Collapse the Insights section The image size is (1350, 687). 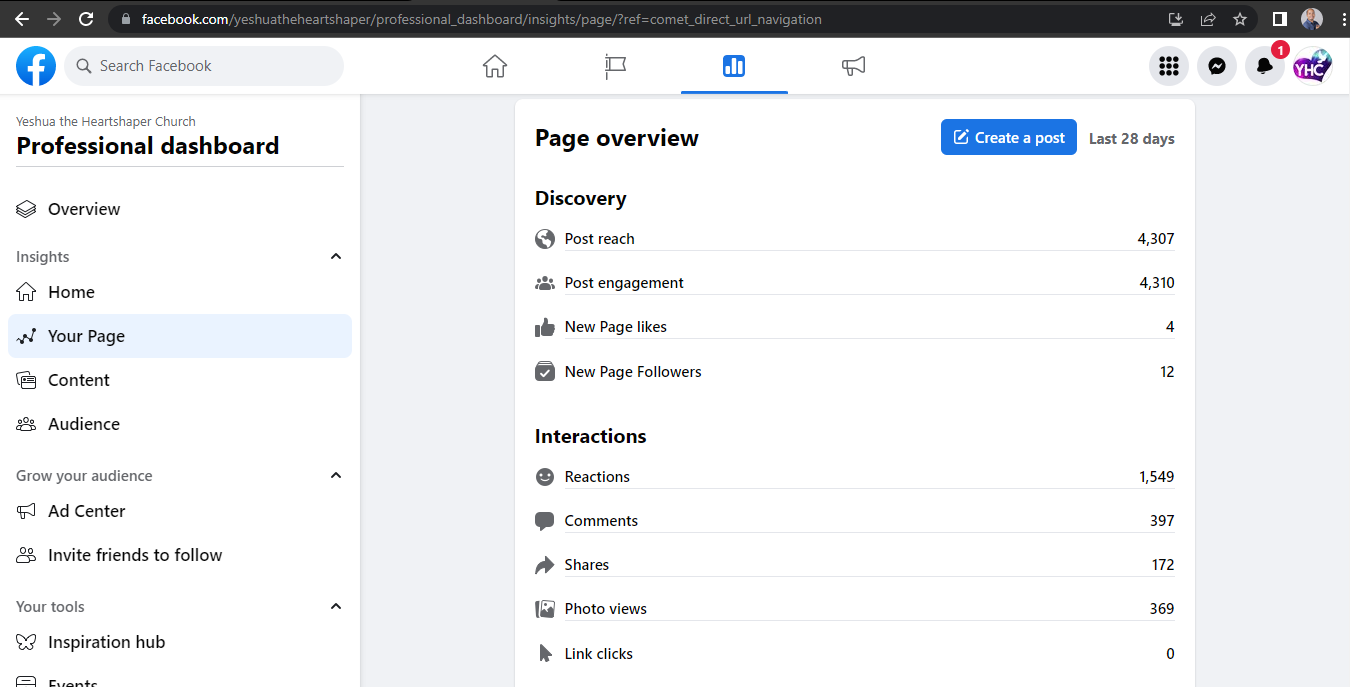click(336, 257)
